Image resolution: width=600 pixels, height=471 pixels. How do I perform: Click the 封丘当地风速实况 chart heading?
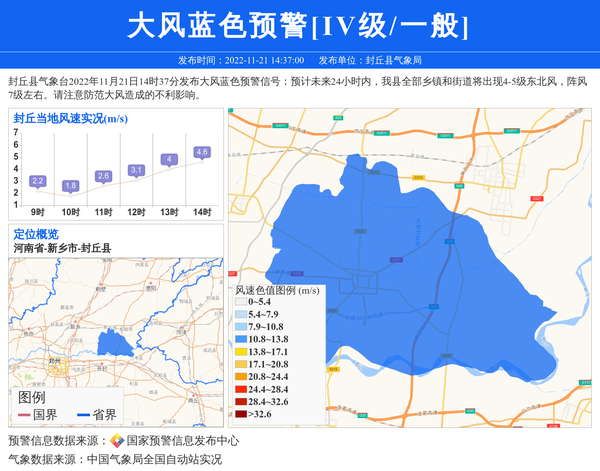point(70,118)
